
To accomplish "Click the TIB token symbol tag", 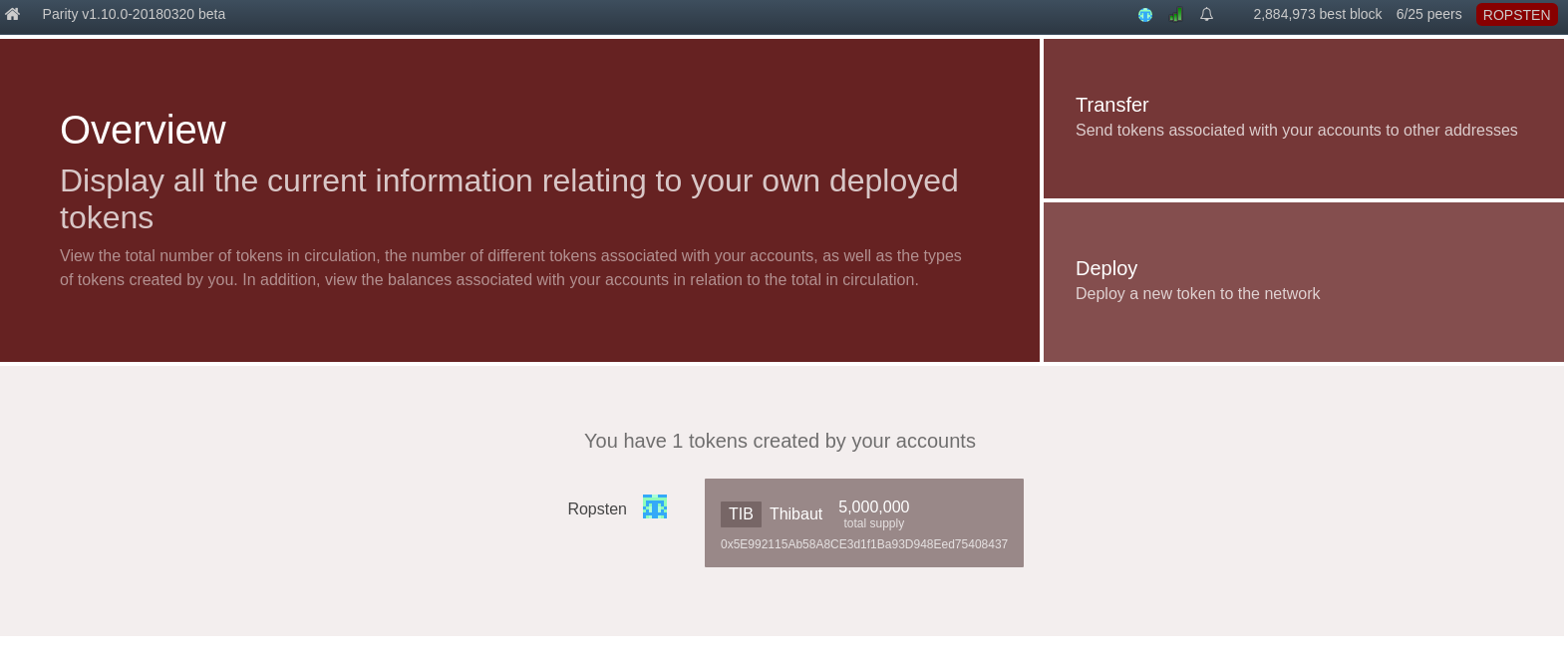I will tap(741, 514).
